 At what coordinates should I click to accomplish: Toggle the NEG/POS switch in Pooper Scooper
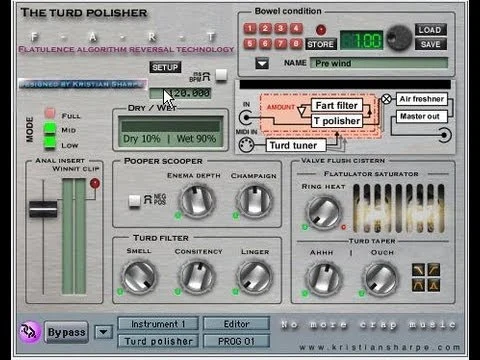[x=134, y=201]
